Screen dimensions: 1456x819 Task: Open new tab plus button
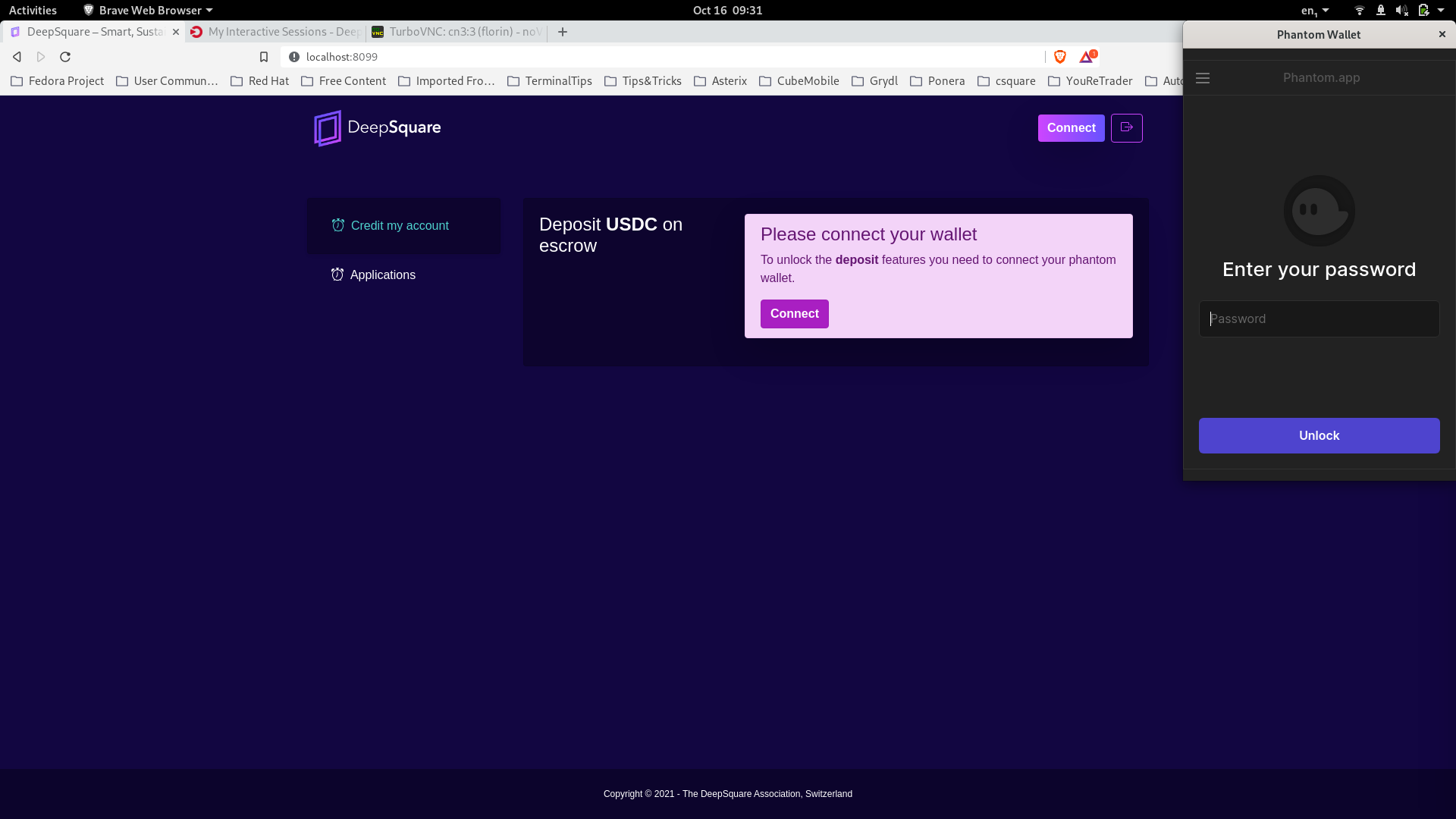tap(562, 32)
